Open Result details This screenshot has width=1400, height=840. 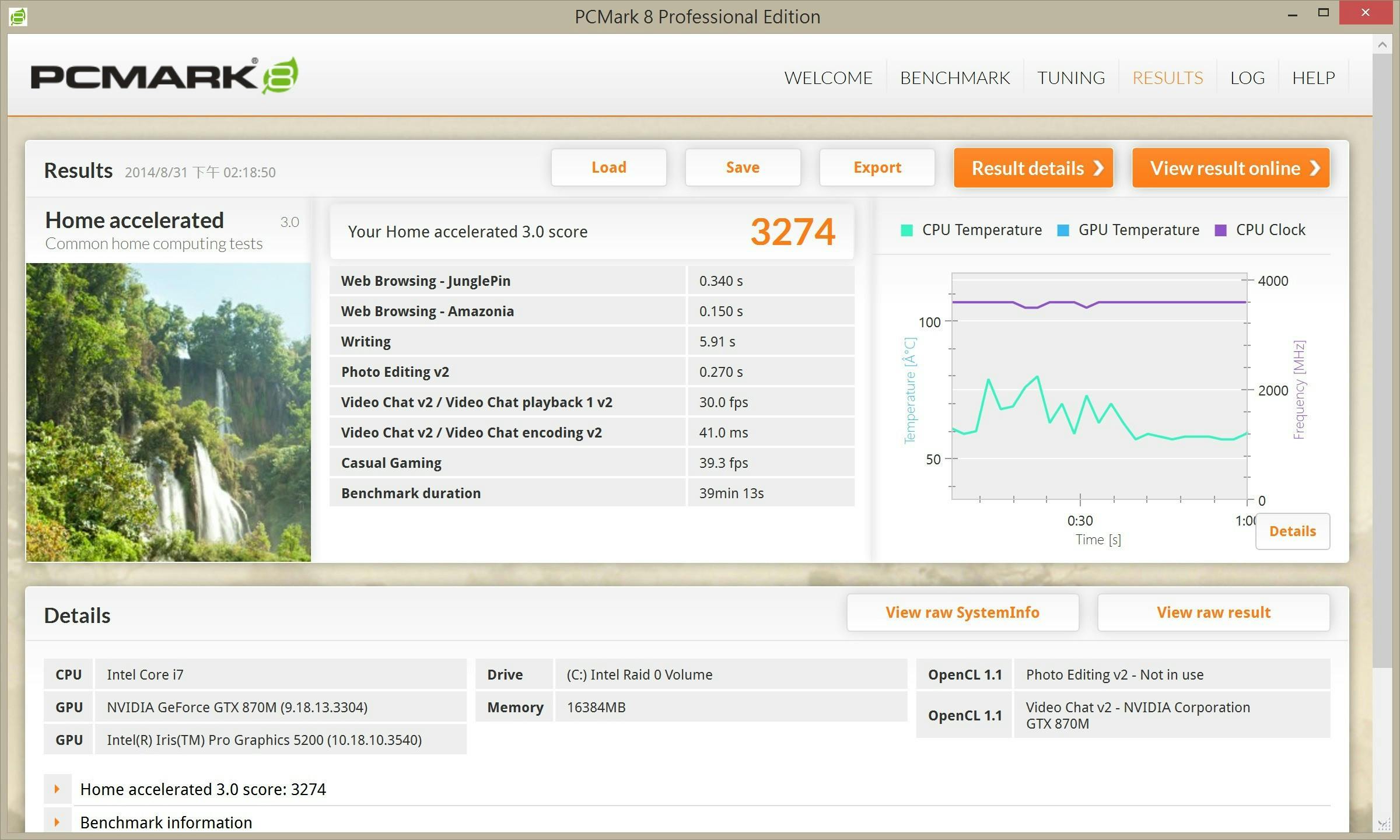coord(1033,168)
